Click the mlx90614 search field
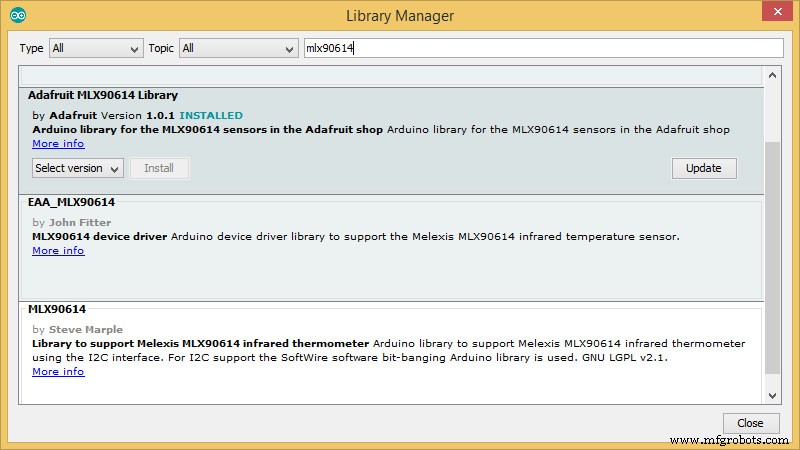This screenshot has height=450, width=800. [x=542, y=48]
